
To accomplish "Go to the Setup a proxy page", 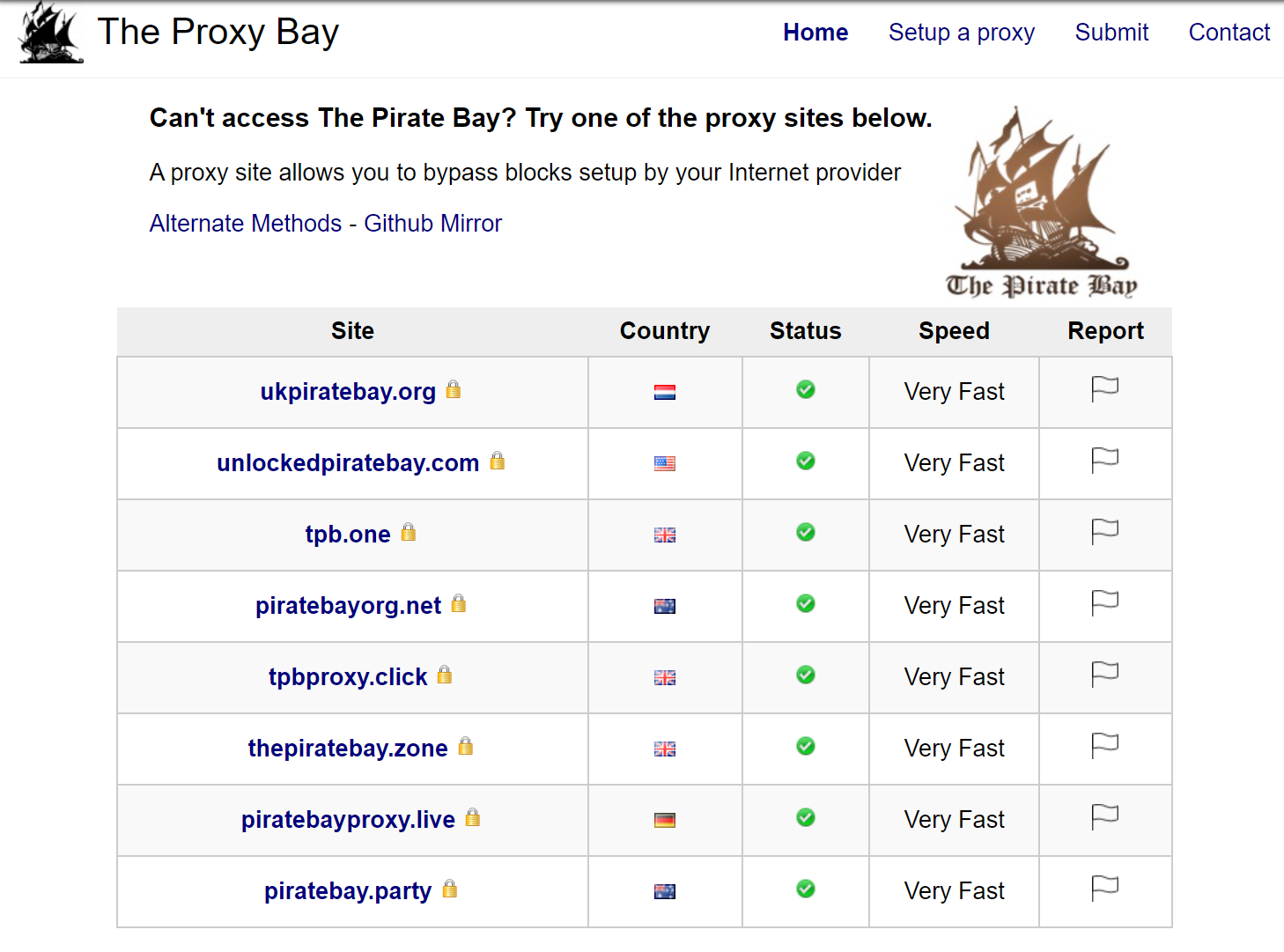I will click(961, 33).
